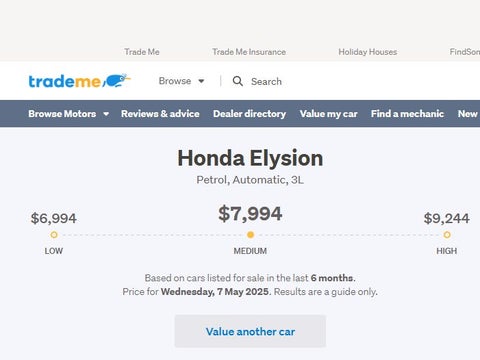This screenshot has width=480, height=360.
Task: Expand the Browse Motors dropdown arrow
Action: tap(106, 114)
